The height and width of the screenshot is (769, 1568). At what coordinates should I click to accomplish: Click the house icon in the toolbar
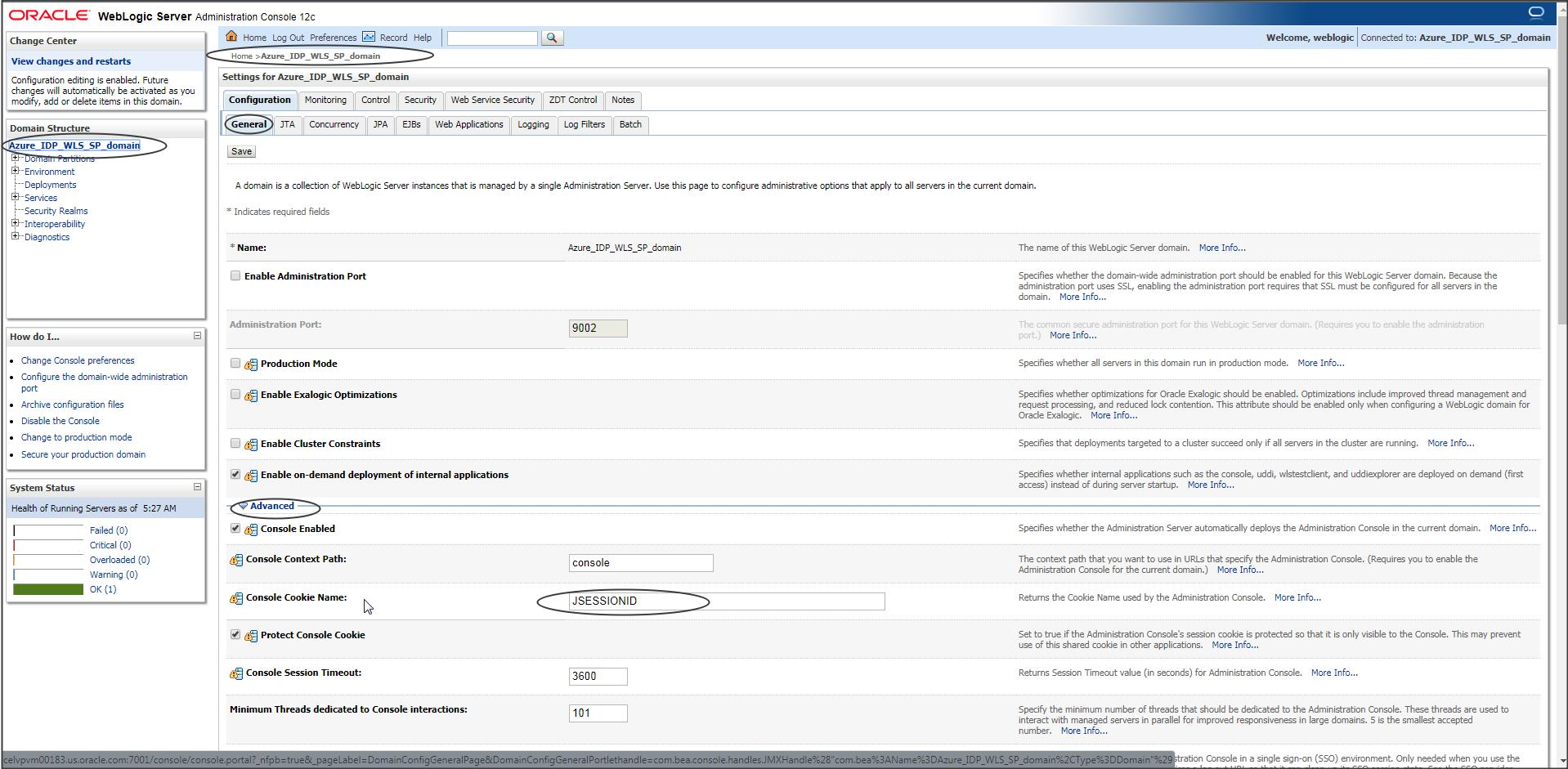coord(231,37)
